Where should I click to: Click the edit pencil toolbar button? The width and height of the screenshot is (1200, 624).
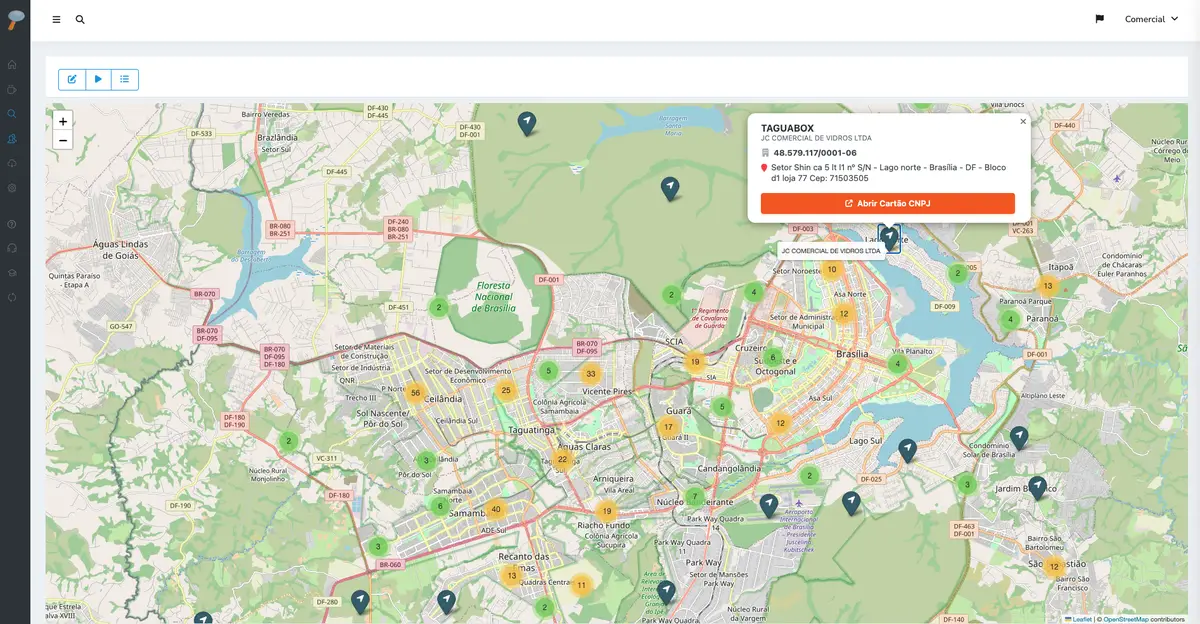tap(72, 79)
